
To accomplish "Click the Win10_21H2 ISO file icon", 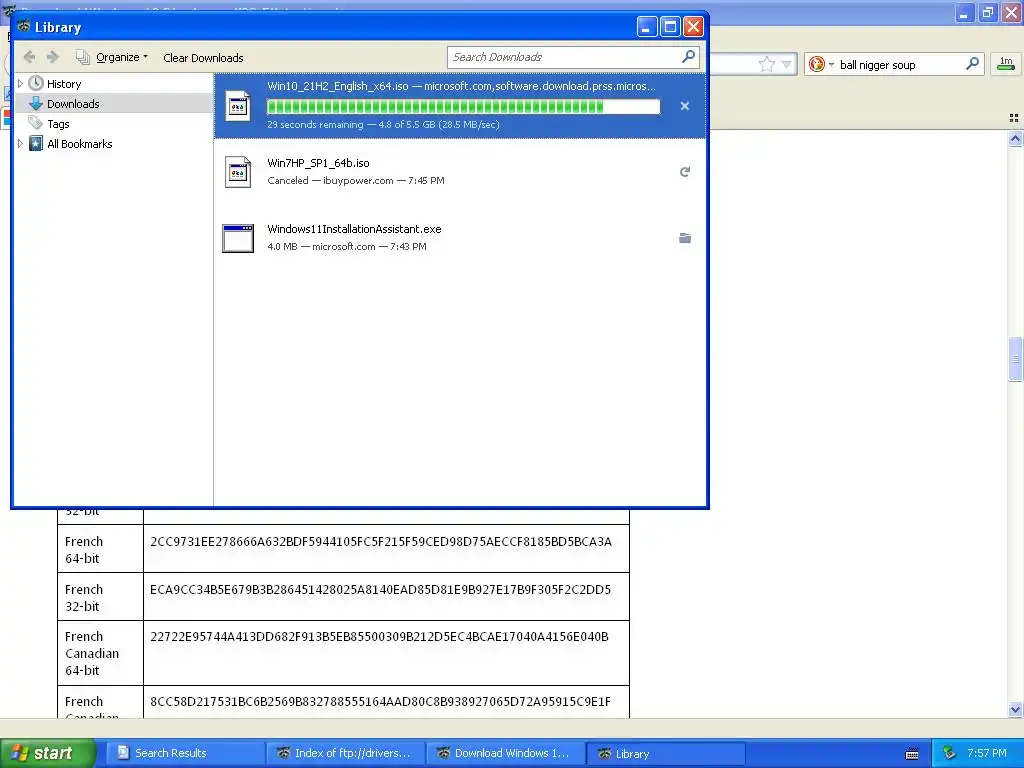I will [238, 106].
